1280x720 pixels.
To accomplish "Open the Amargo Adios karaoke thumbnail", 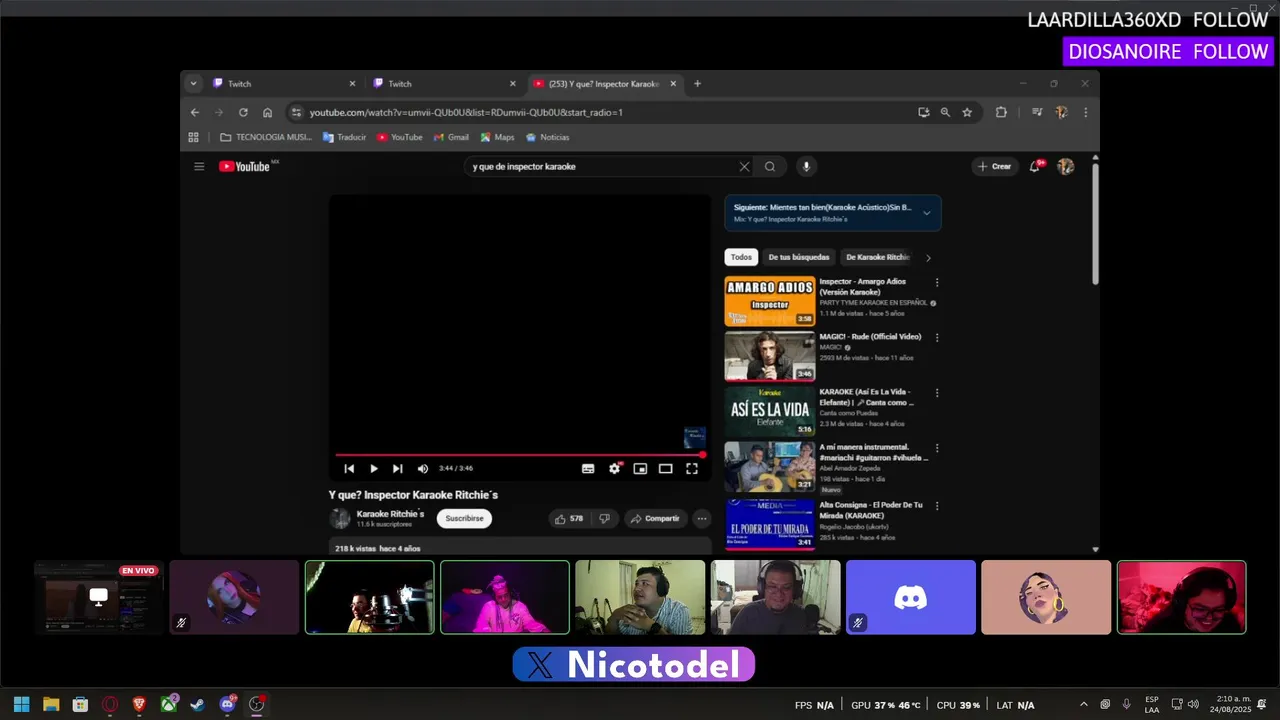I will pos(770,301).
